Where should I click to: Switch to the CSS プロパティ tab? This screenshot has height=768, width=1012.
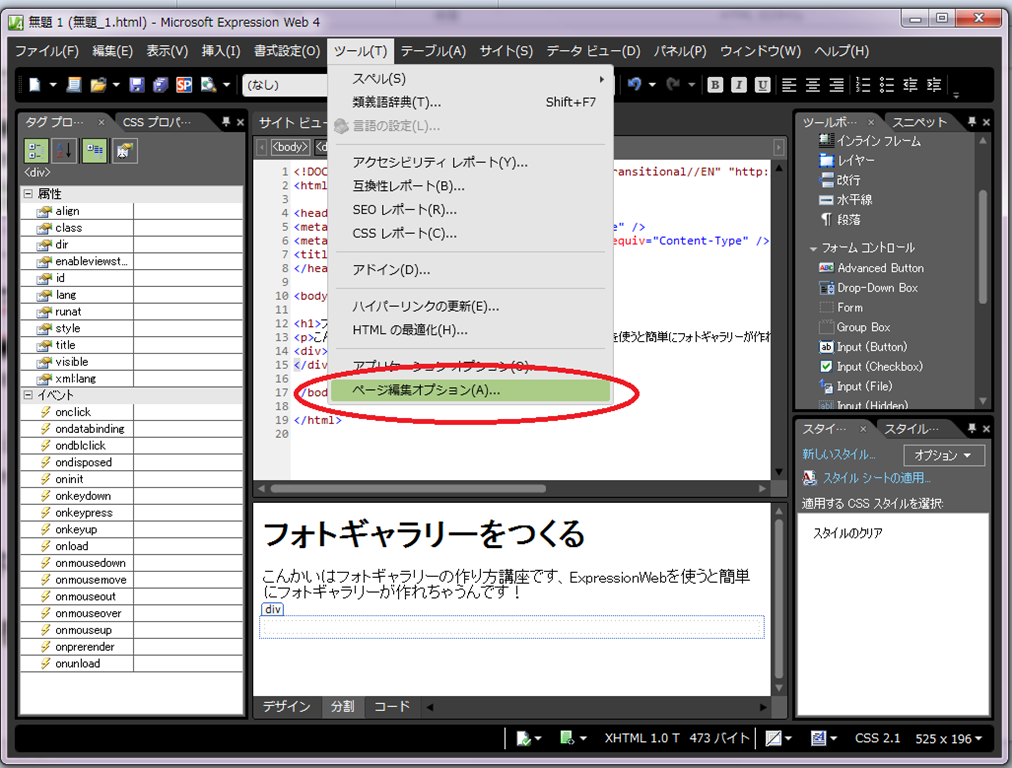(157, 122)
